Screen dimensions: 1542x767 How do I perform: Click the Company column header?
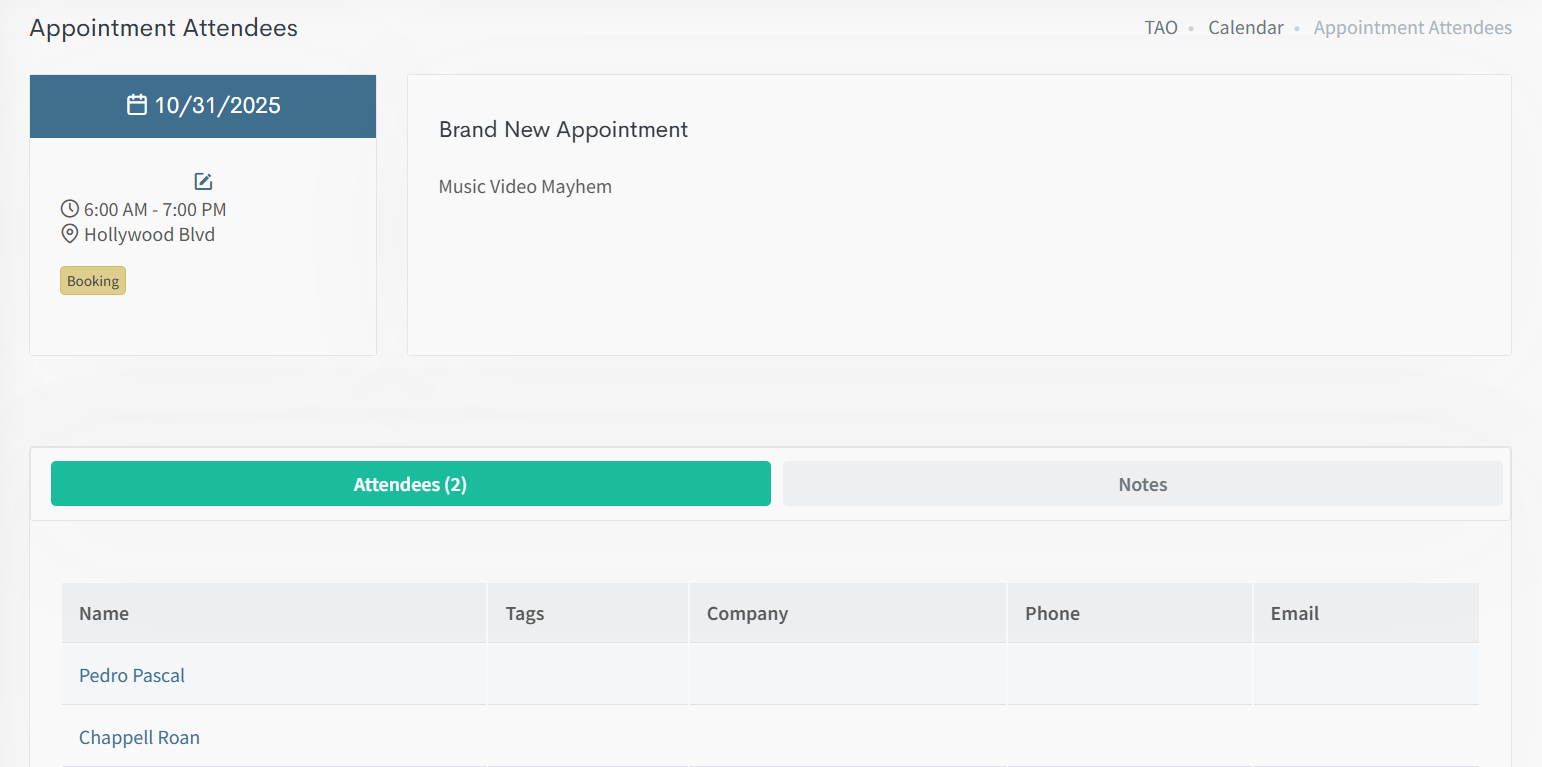[747, 613]
